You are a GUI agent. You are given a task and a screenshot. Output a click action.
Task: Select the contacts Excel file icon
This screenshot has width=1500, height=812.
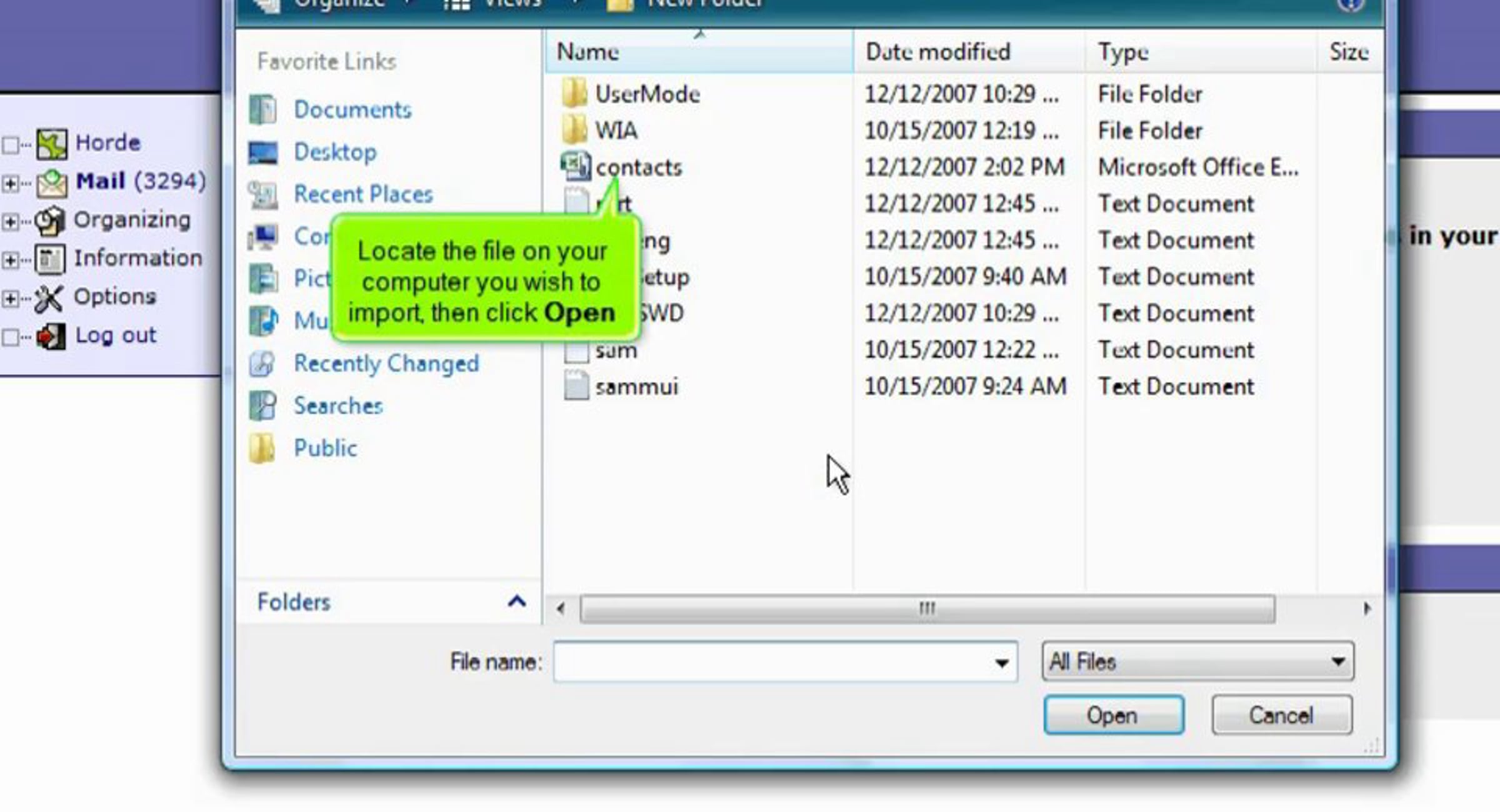pos(575,166)
